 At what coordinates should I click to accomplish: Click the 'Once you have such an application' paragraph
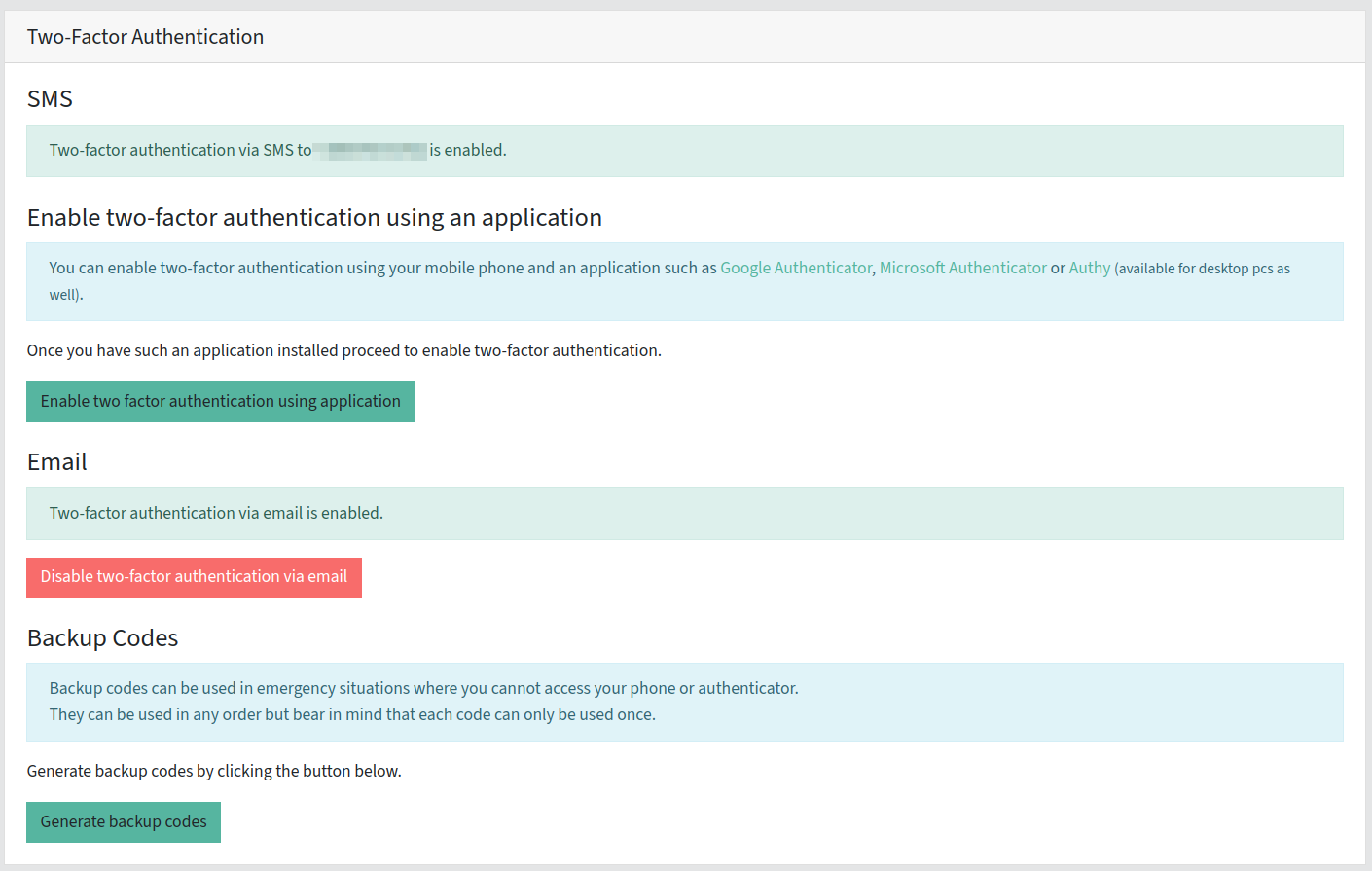pos(343,350)
